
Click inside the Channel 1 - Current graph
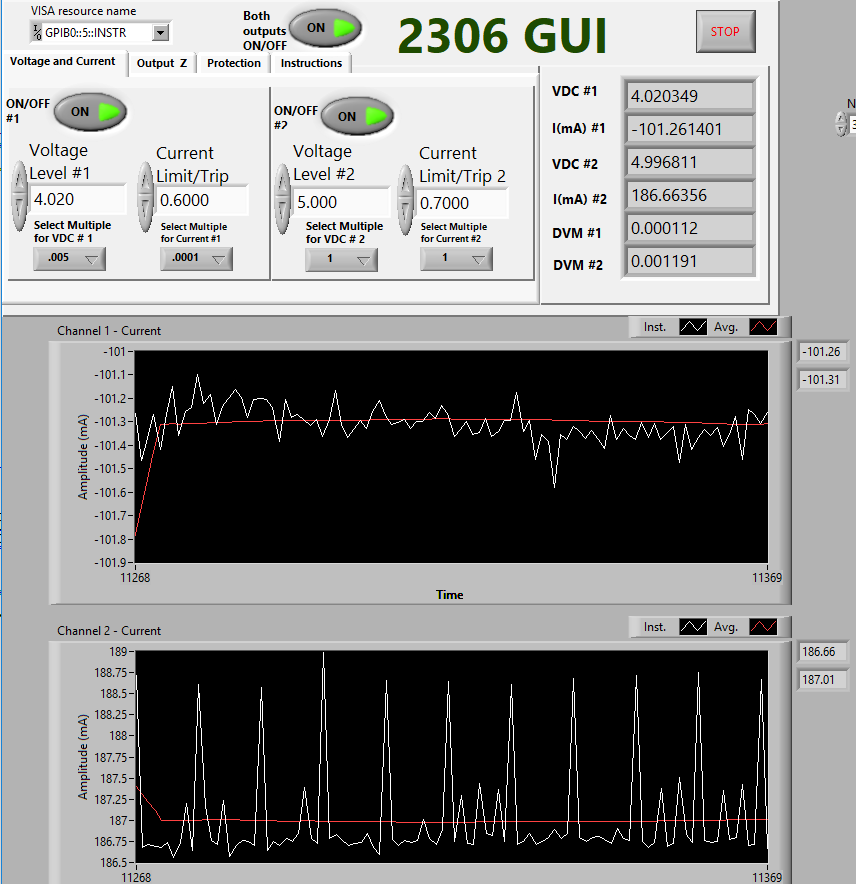click(451, 457)
